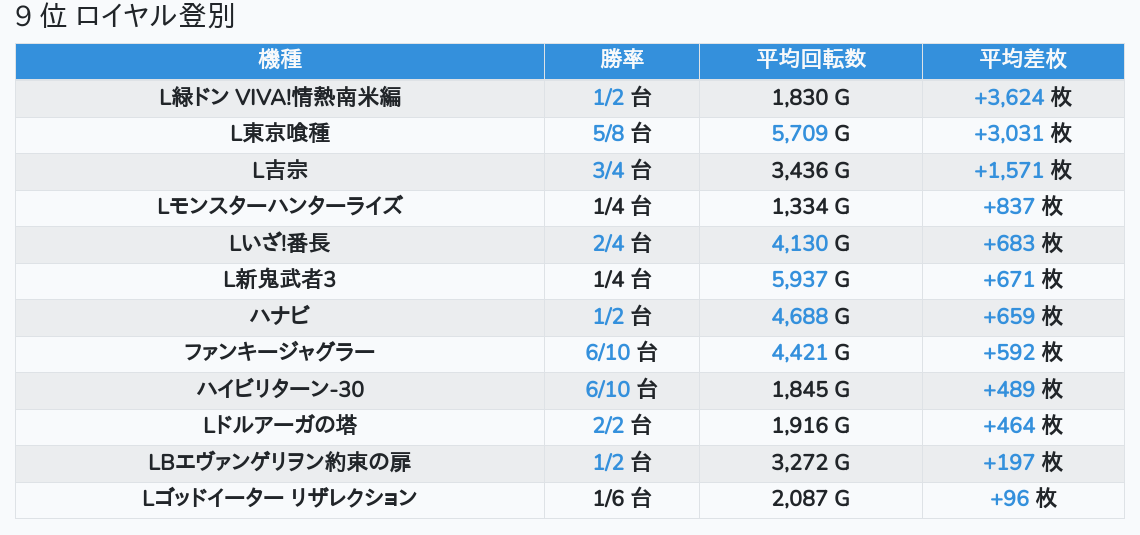
Task: Sort by the 勝率 column header
Action: 622,60
